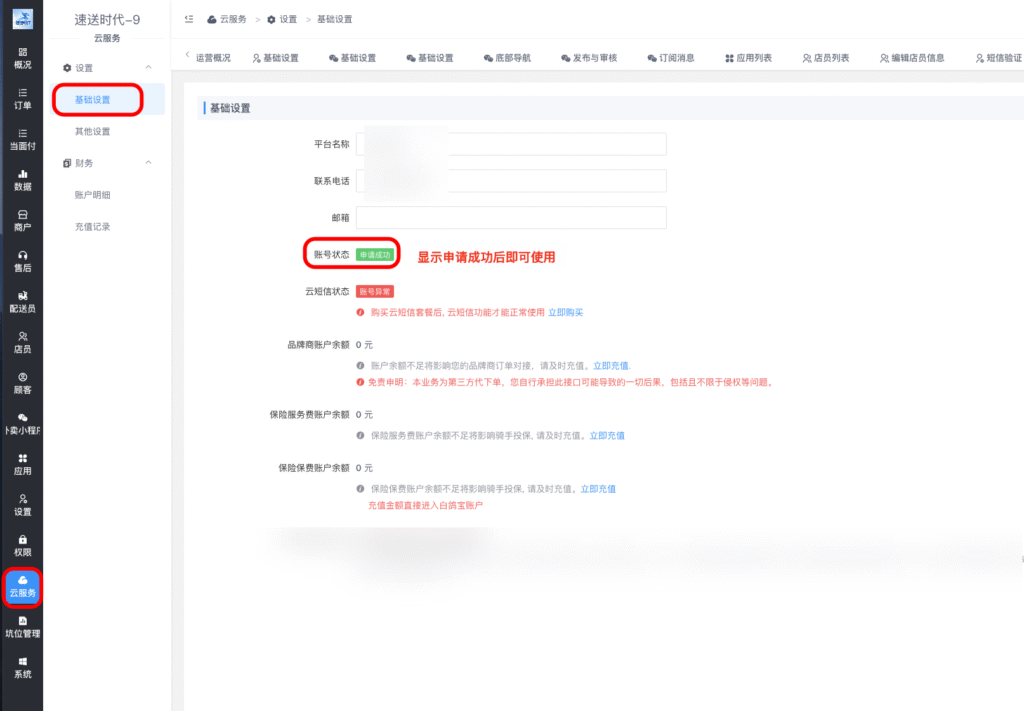Click the 平台名称 input field
Viewport: 1024px width, 711px height.
pyautogui.click(x=511, y=144)
